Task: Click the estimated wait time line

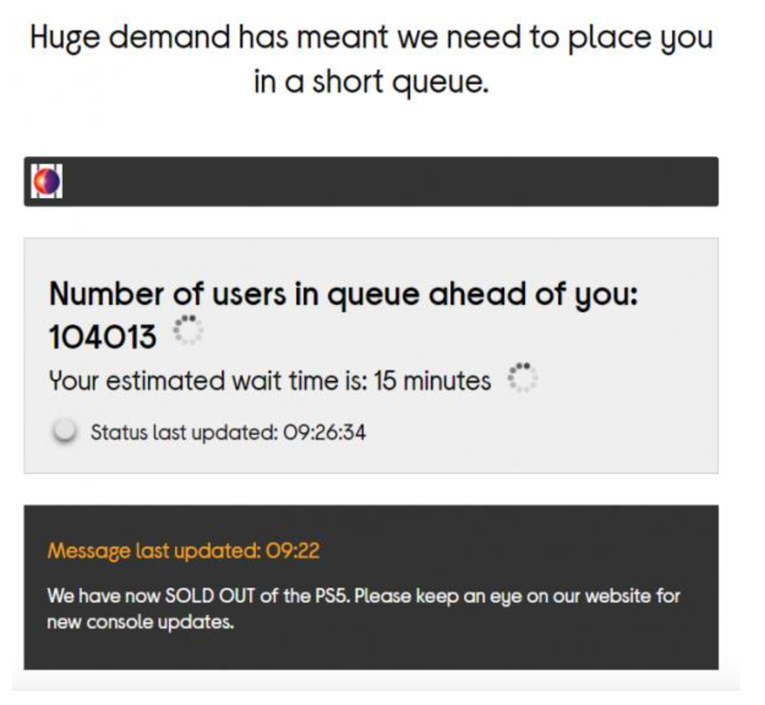Action: click(270, 381)
